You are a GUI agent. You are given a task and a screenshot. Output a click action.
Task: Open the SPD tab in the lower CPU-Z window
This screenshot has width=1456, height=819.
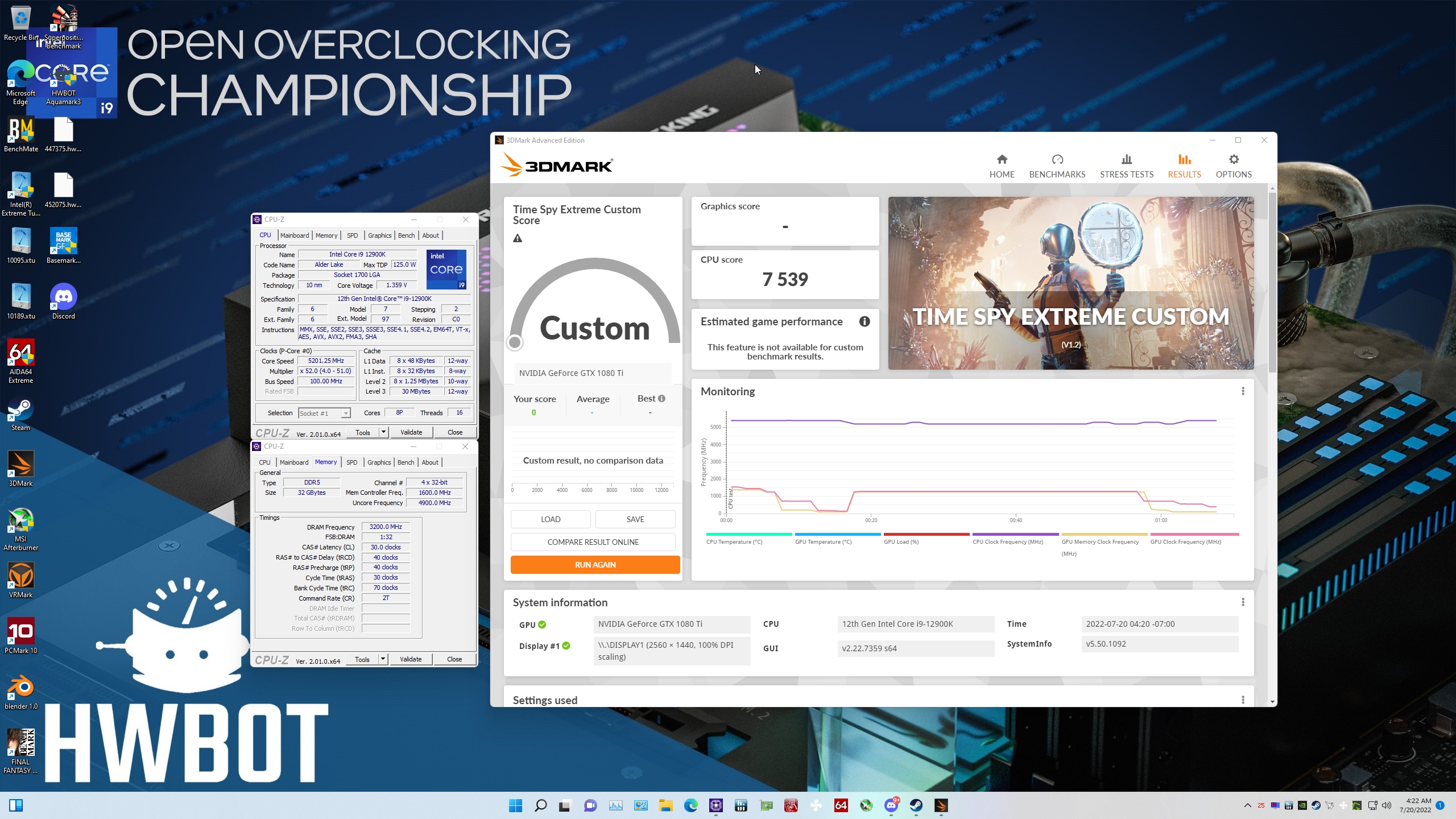(x=352, y=462)
